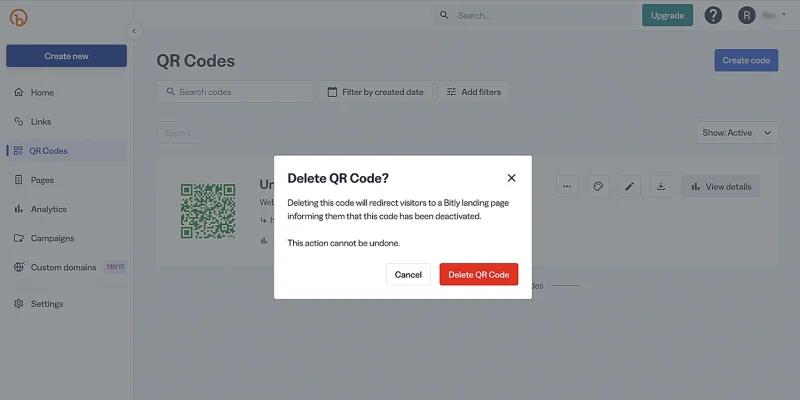Viewport: 800px width, 400px height.
Task: Focus the top Search field
Action: (533, 15)
